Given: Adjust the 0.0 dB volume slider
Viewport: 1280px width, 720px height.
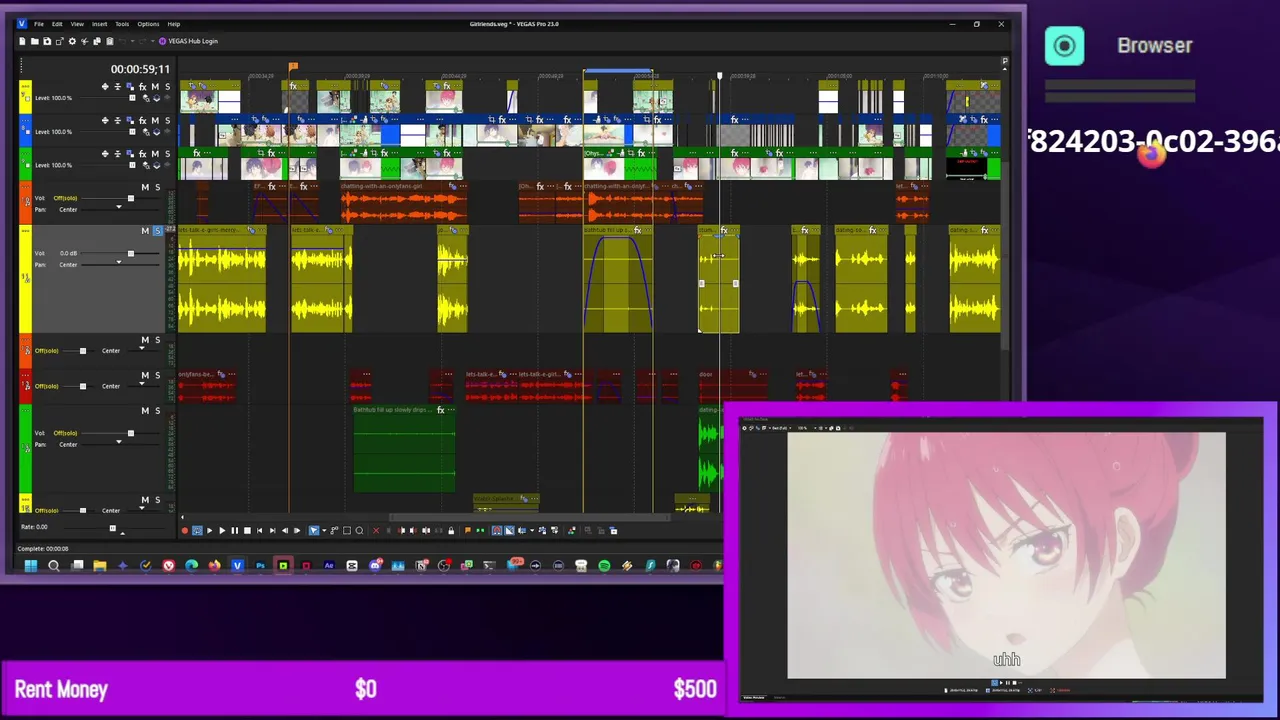Looking at the screenshot, I should (130, 253).
